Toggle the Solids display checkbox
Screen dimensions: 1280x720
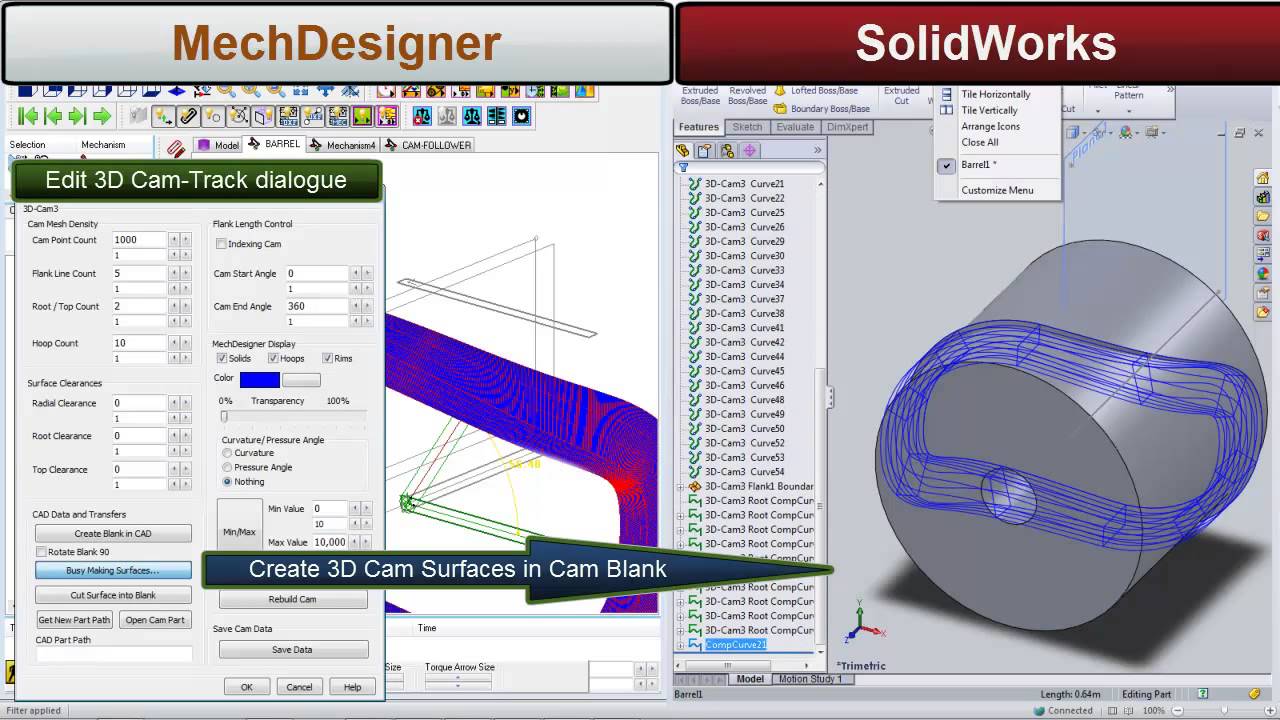click(222, 358)
